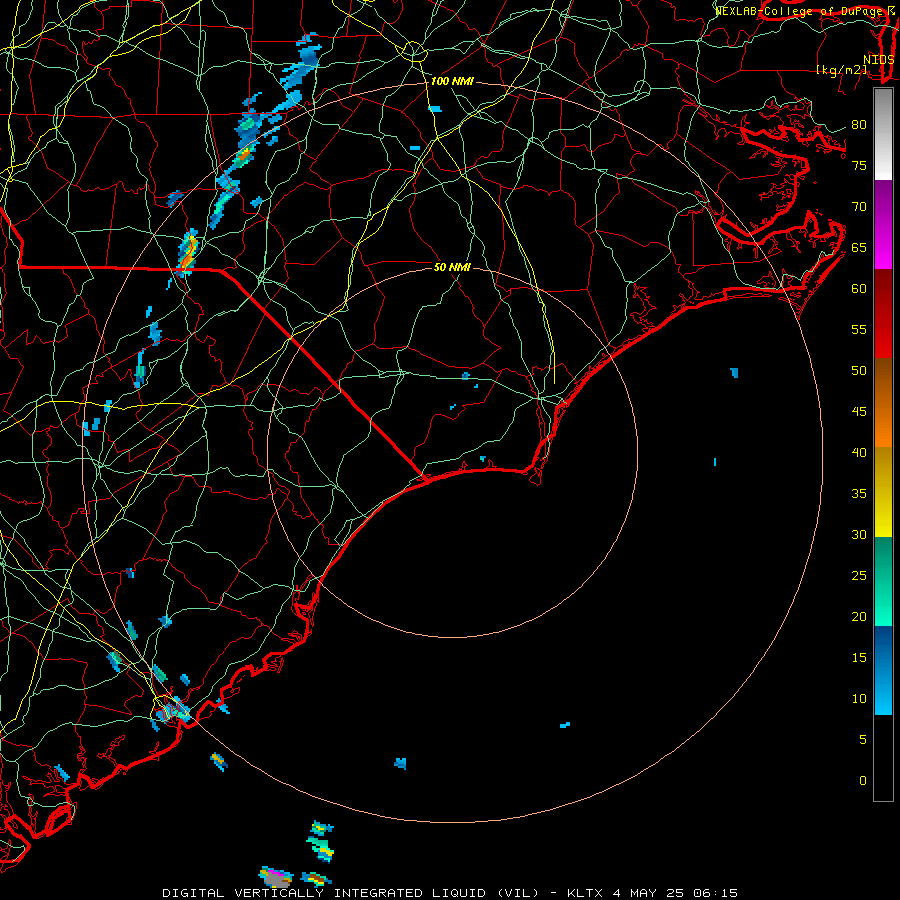Click the 45 value on VIL scale
This screenshot has width=900, height=900.
click(x=859, y=412)
